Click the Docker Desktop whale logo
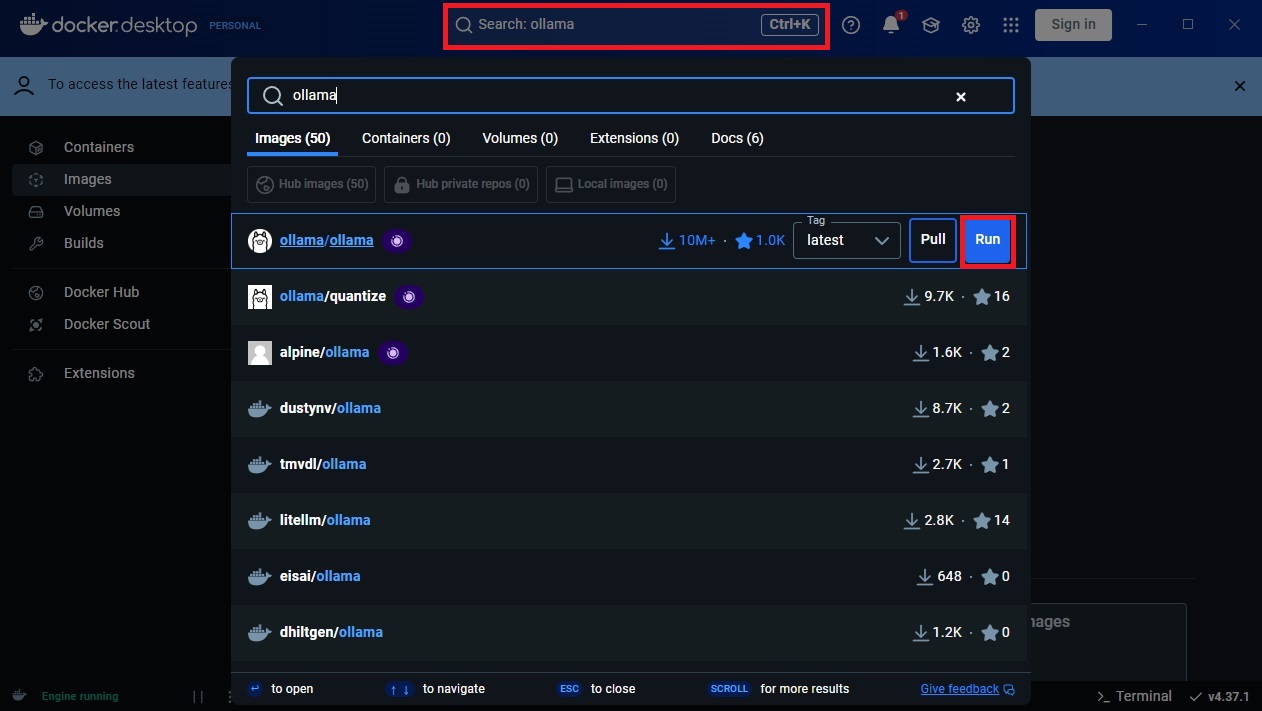Screen dimensions: 1262x711 click(x=32, y=24)
